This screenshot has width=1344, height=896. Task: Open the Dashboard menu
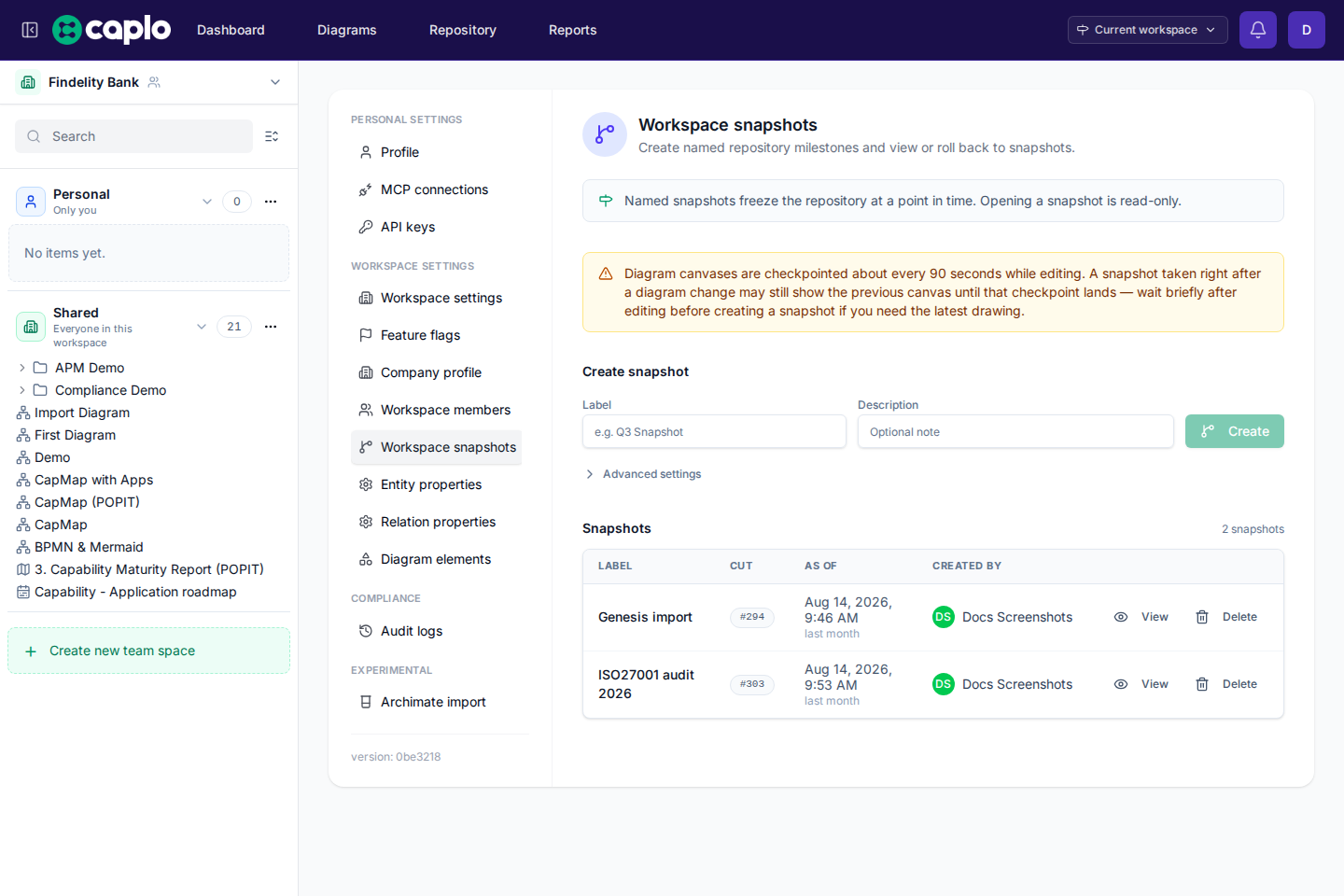tap(231, 30)
